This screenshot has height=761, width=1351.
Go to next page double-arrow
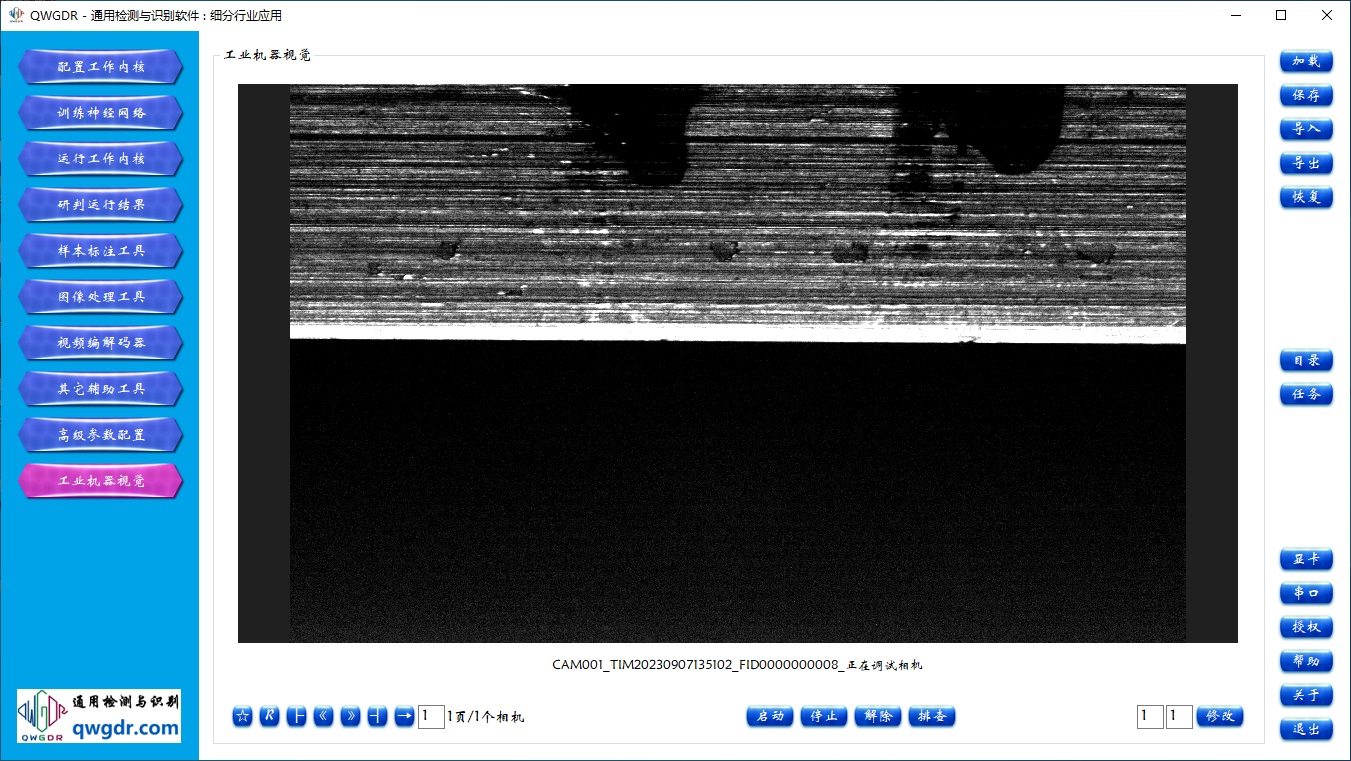click(x=350, y=716)
